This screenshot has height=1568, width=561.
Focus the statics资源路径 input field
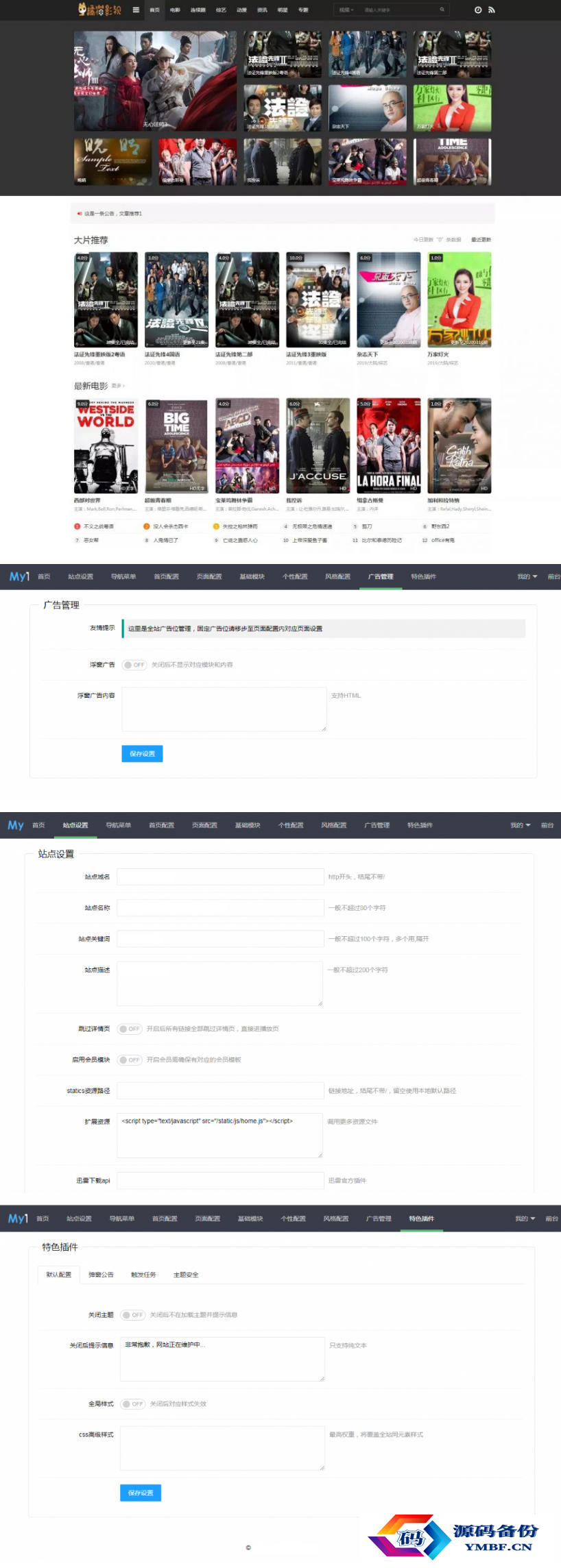coord(220,1090)
